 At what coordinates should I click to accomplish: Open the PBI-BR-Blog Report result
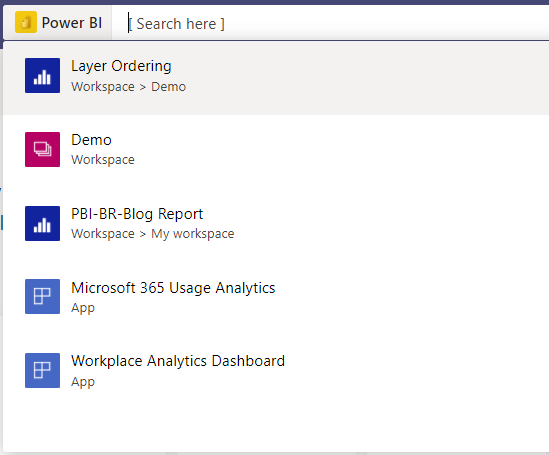(276, 224)
